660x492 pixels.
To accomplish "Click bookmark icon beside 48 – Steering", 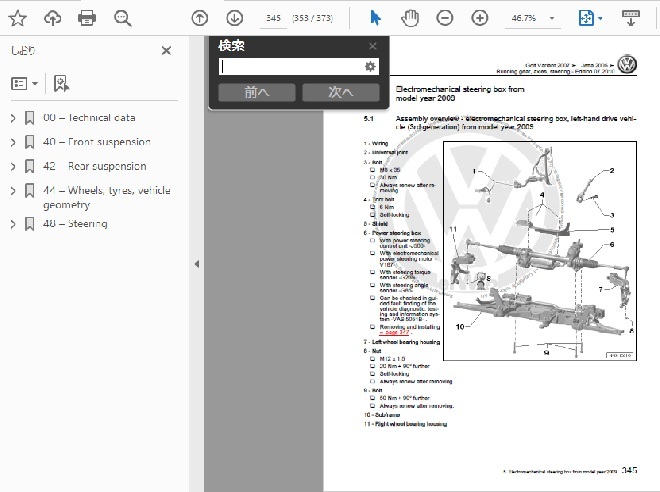I will [x=29, y=224].
